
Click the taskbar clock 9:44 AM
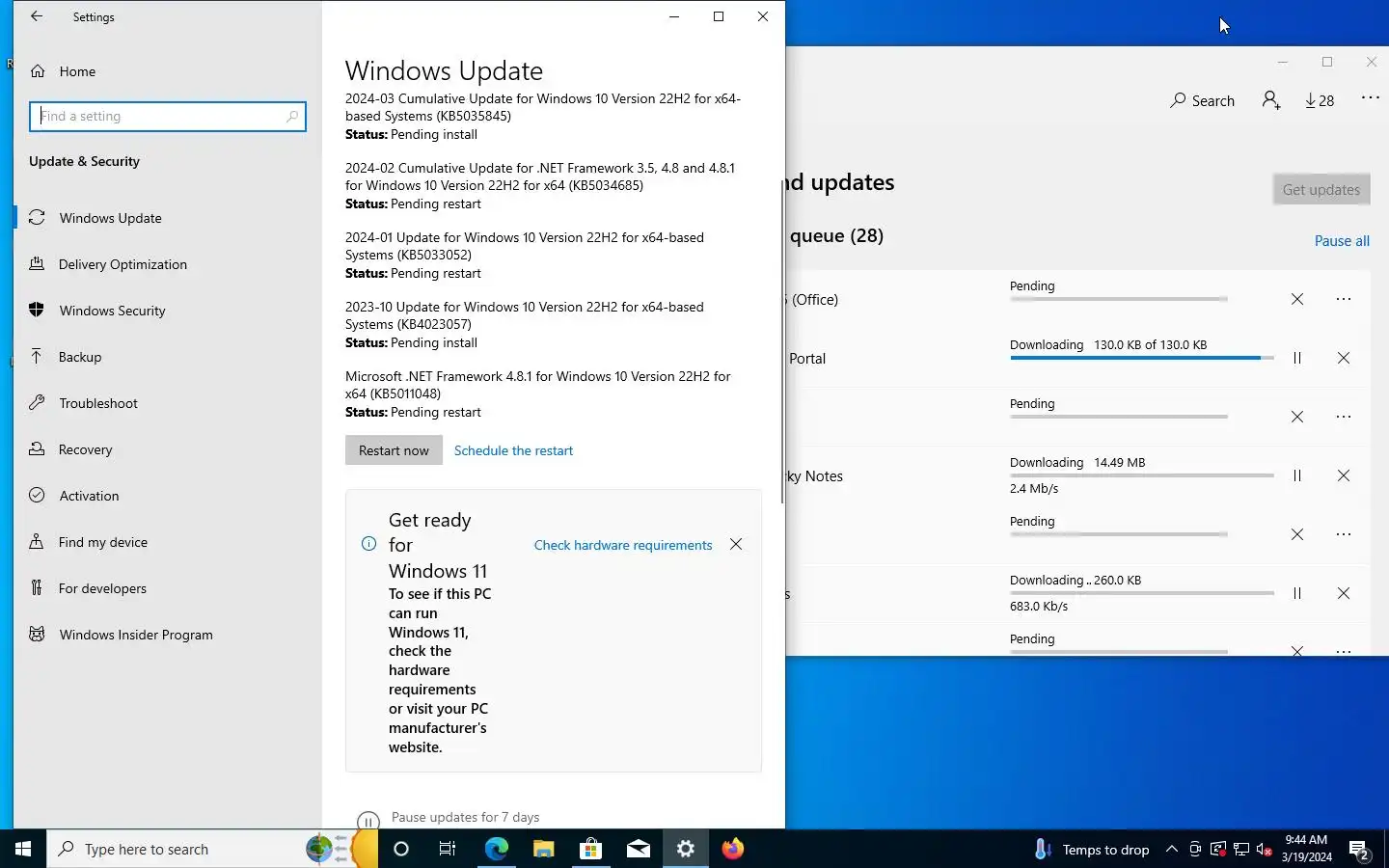pos(1306,849)
